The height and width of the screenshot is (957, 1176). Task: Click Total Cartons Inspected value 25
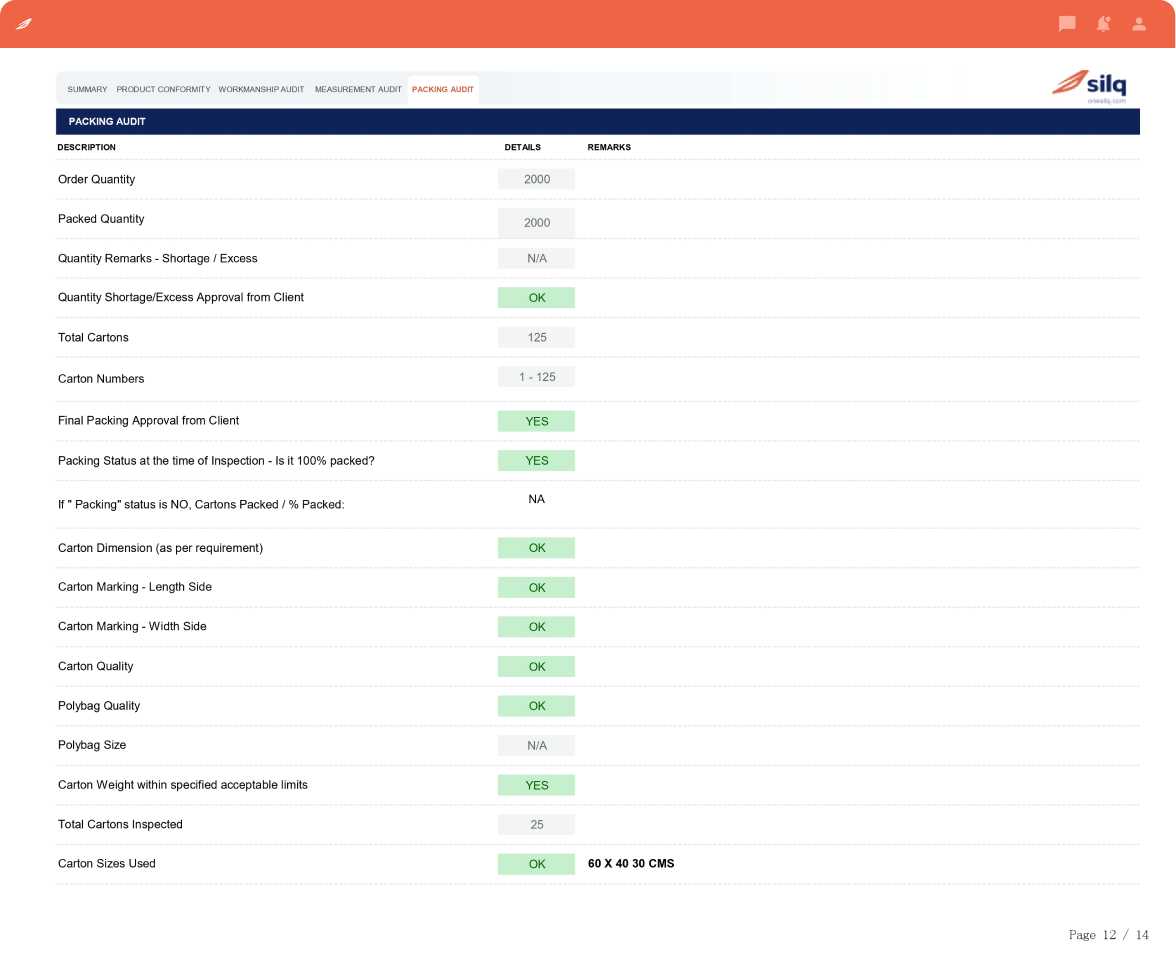click(x=536, y=824)
